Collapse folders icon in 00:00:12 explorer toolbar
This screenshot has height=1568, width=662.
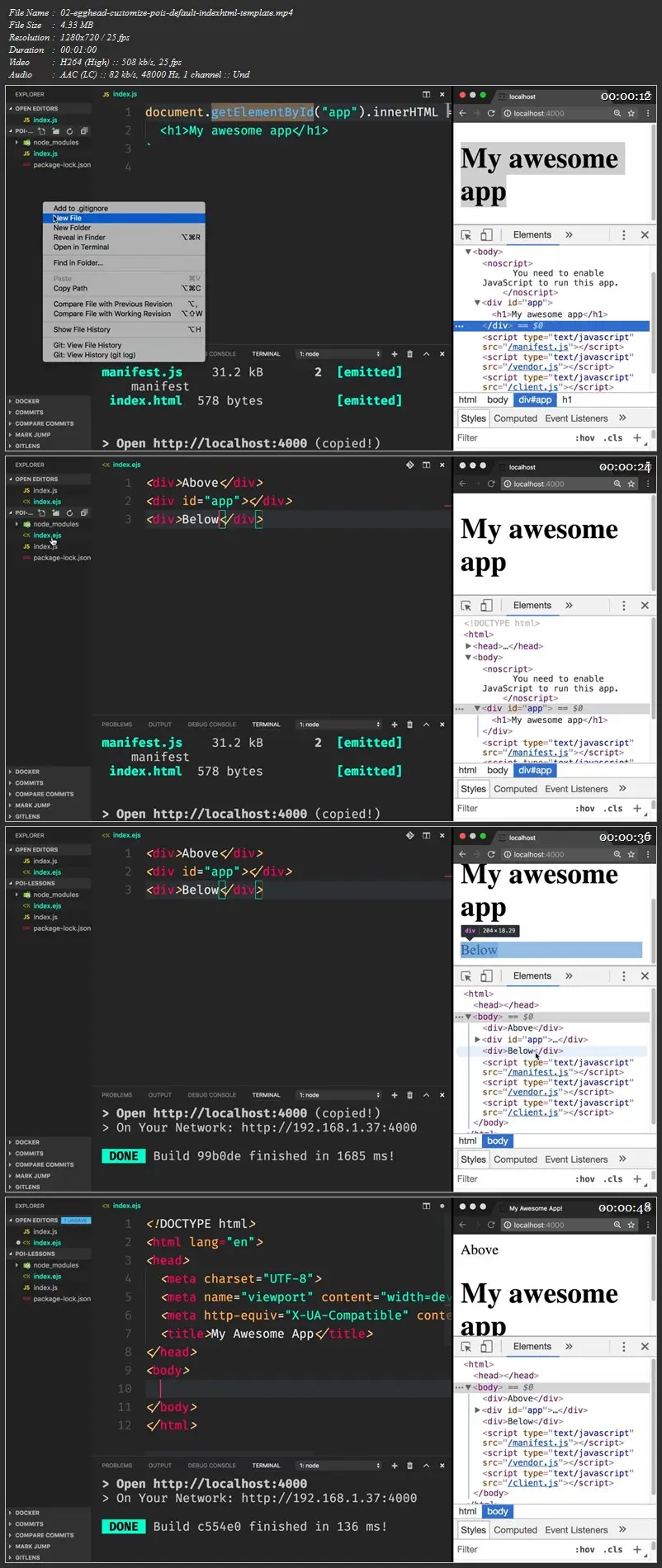(83, 130)
